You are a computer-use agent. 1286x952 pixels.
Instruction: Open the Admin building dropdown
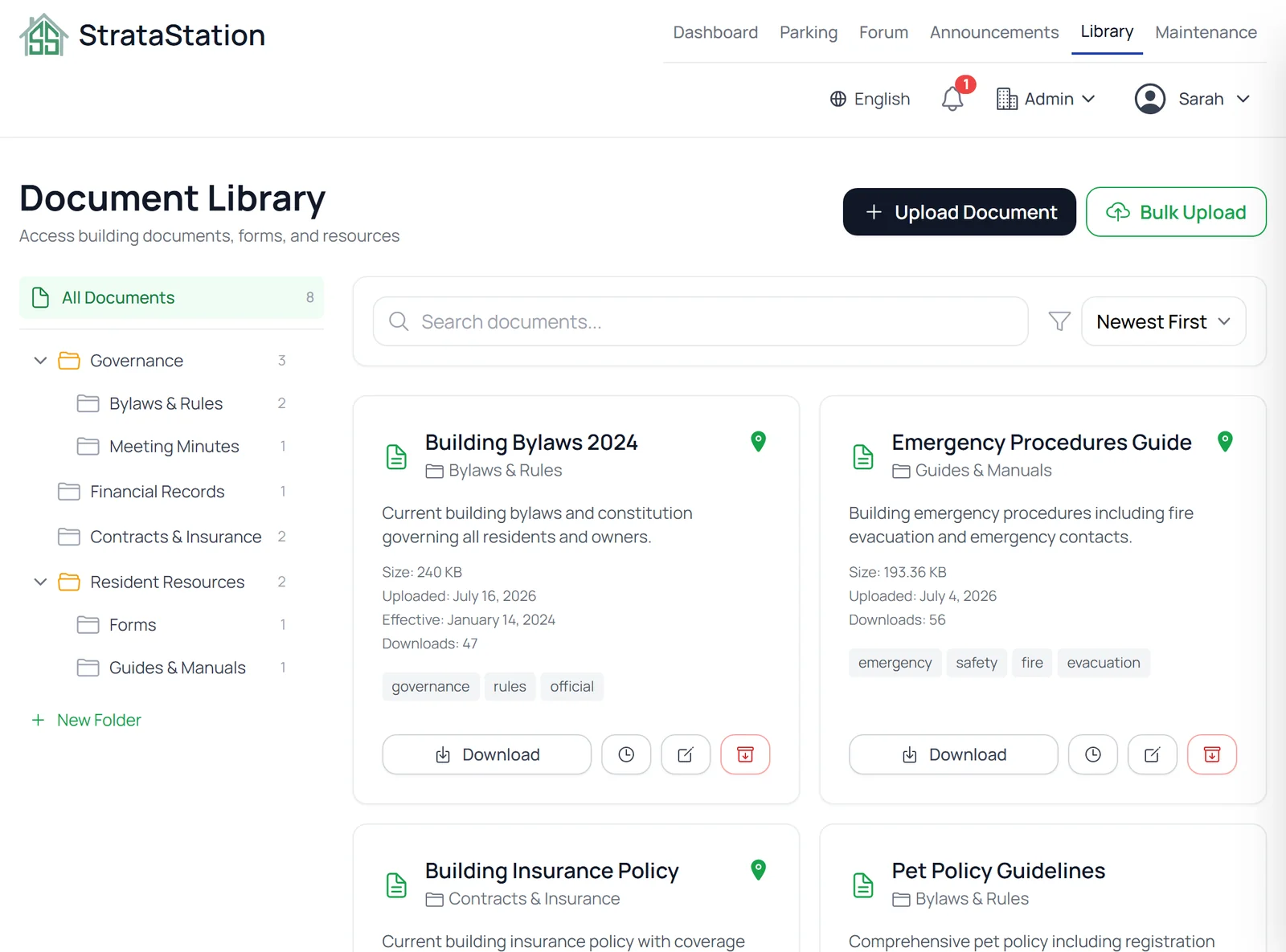tap(1046, 99)
